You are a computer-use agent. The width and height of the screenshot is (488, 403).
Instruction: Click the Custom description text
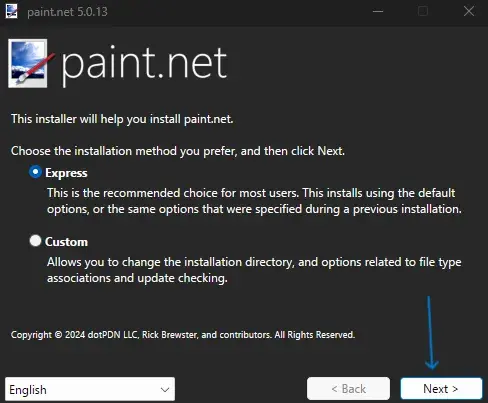click(254, 270)
